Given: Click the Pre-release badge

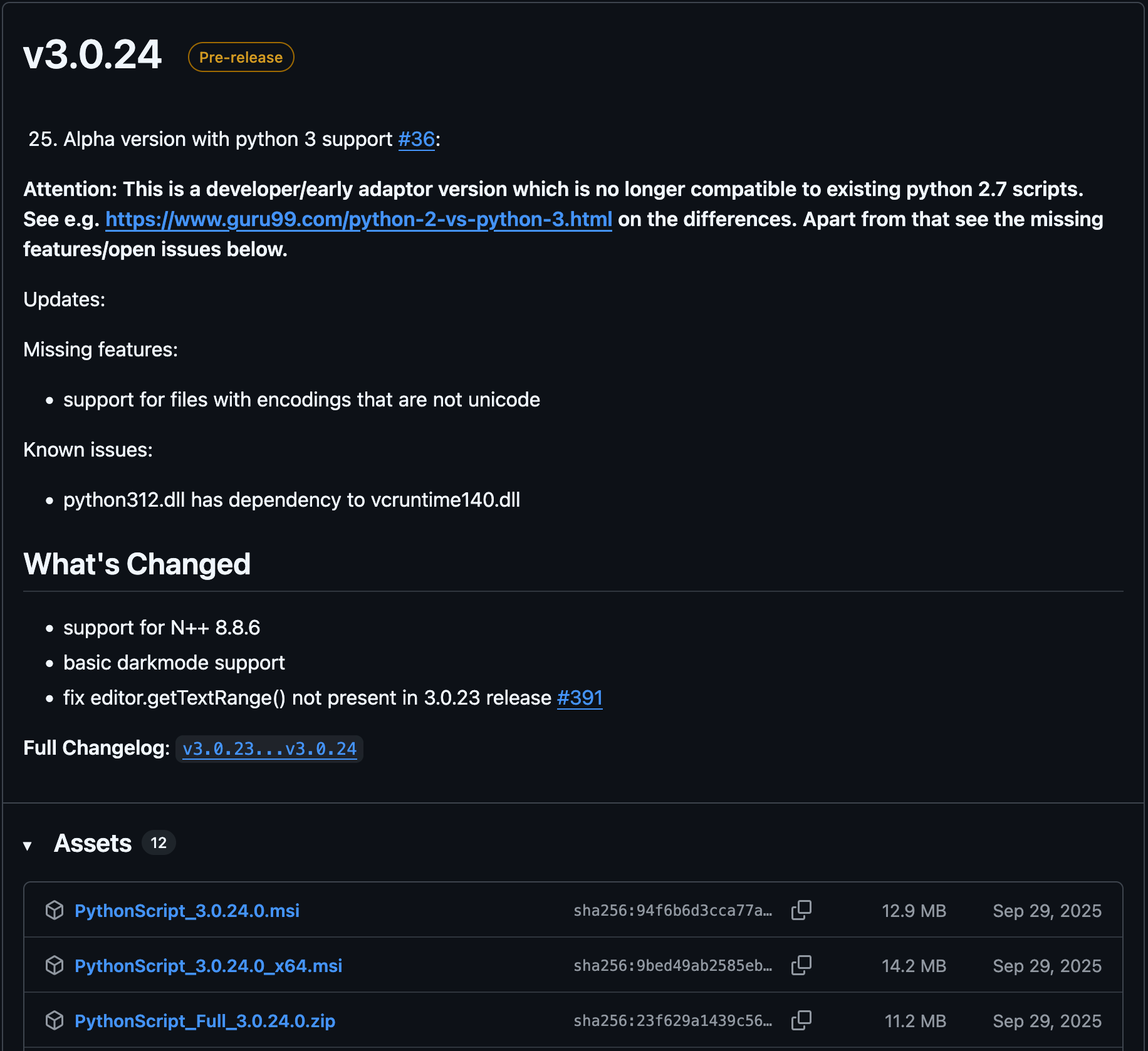Looking at the screenshot, I should click(241, 57).
